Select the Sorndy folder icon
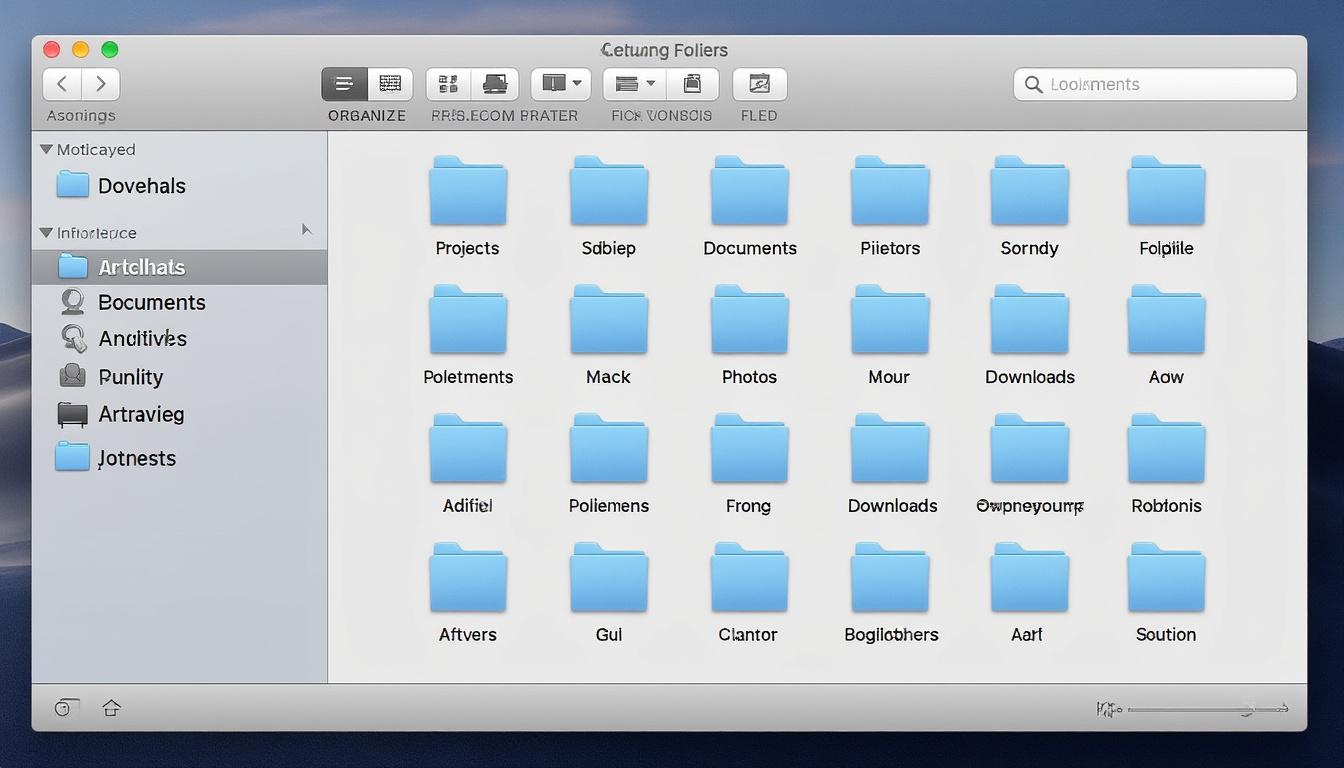Screen dimensions: 1344x768 click(1030, 190)
